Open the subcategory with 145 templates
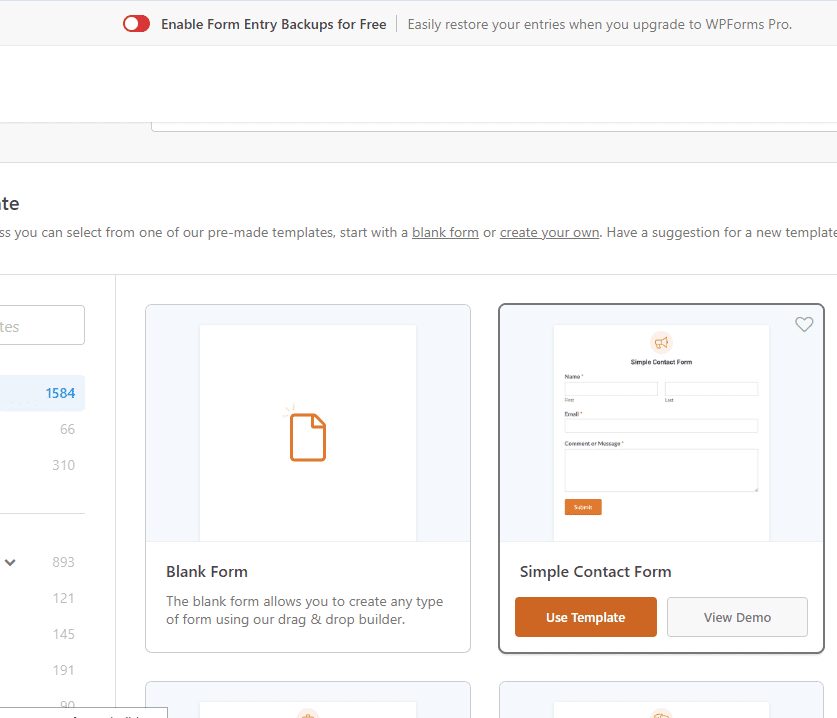Screen dimensions: 837x718 tap(40, 634)
